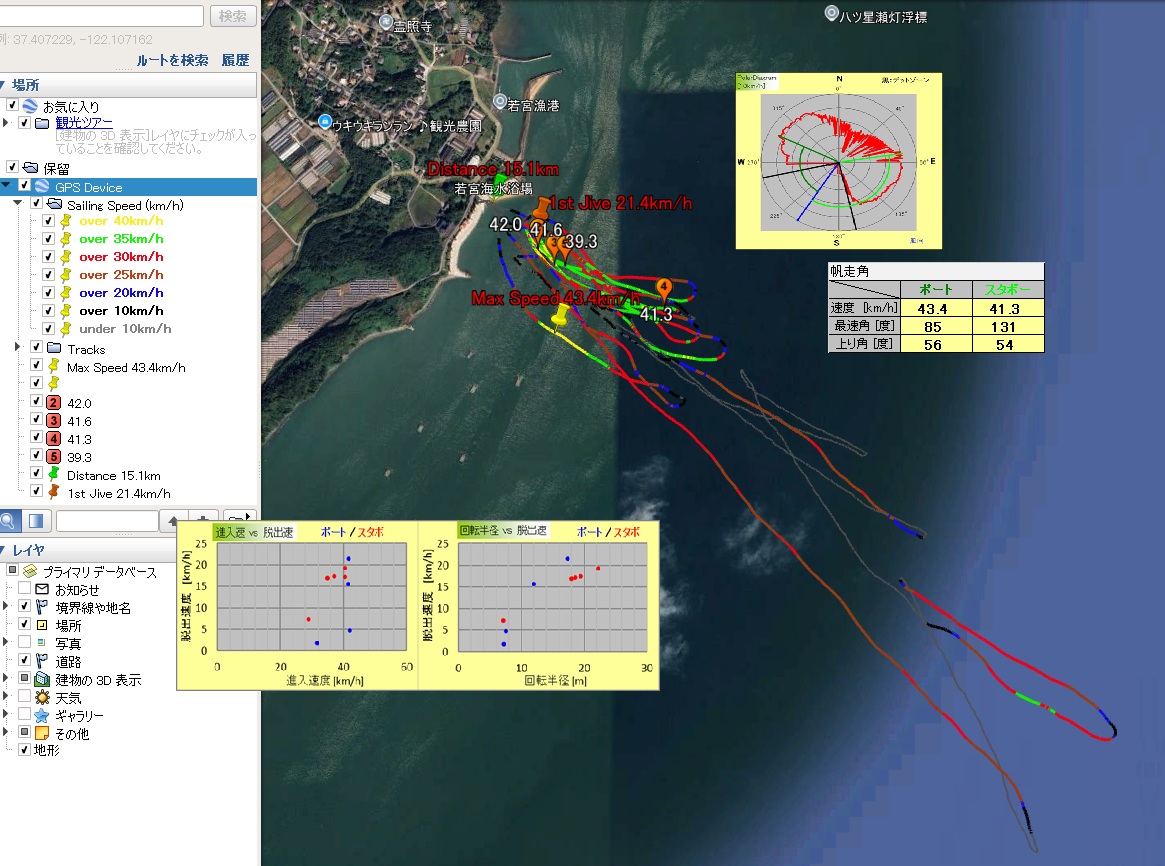Click the sun icon next to 天気 layer
This screenshot has height=866, width=1165.
[42, 697]
